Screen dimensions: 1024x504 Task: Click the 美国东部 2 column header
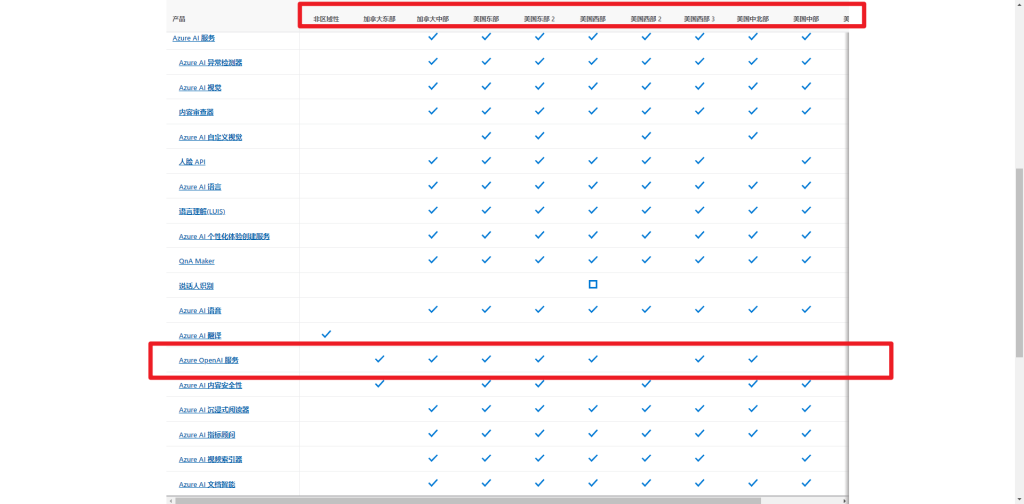539,19
